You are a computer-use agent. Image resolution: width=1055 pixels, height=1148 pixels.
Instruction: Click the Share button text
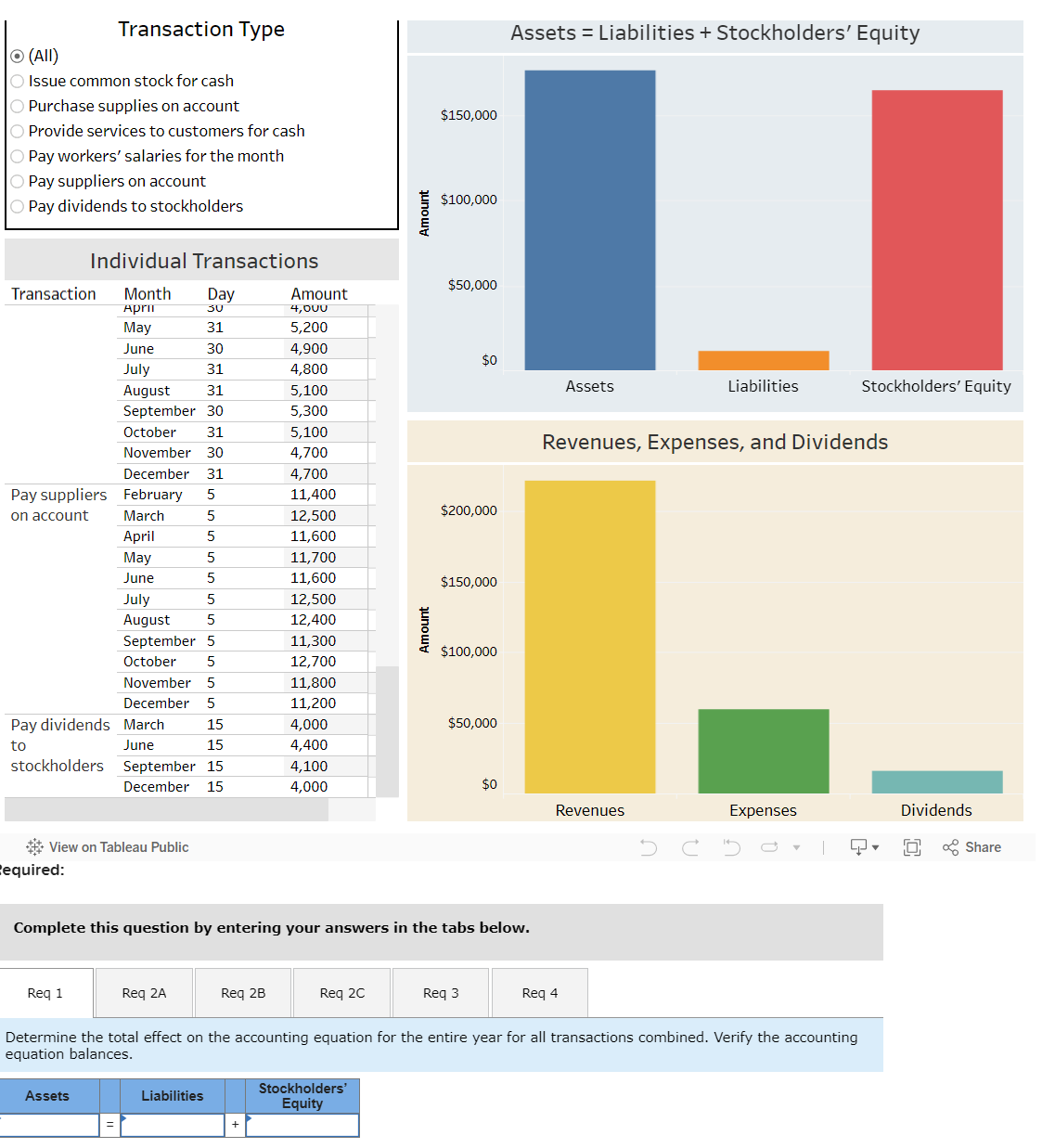point(984,846)
